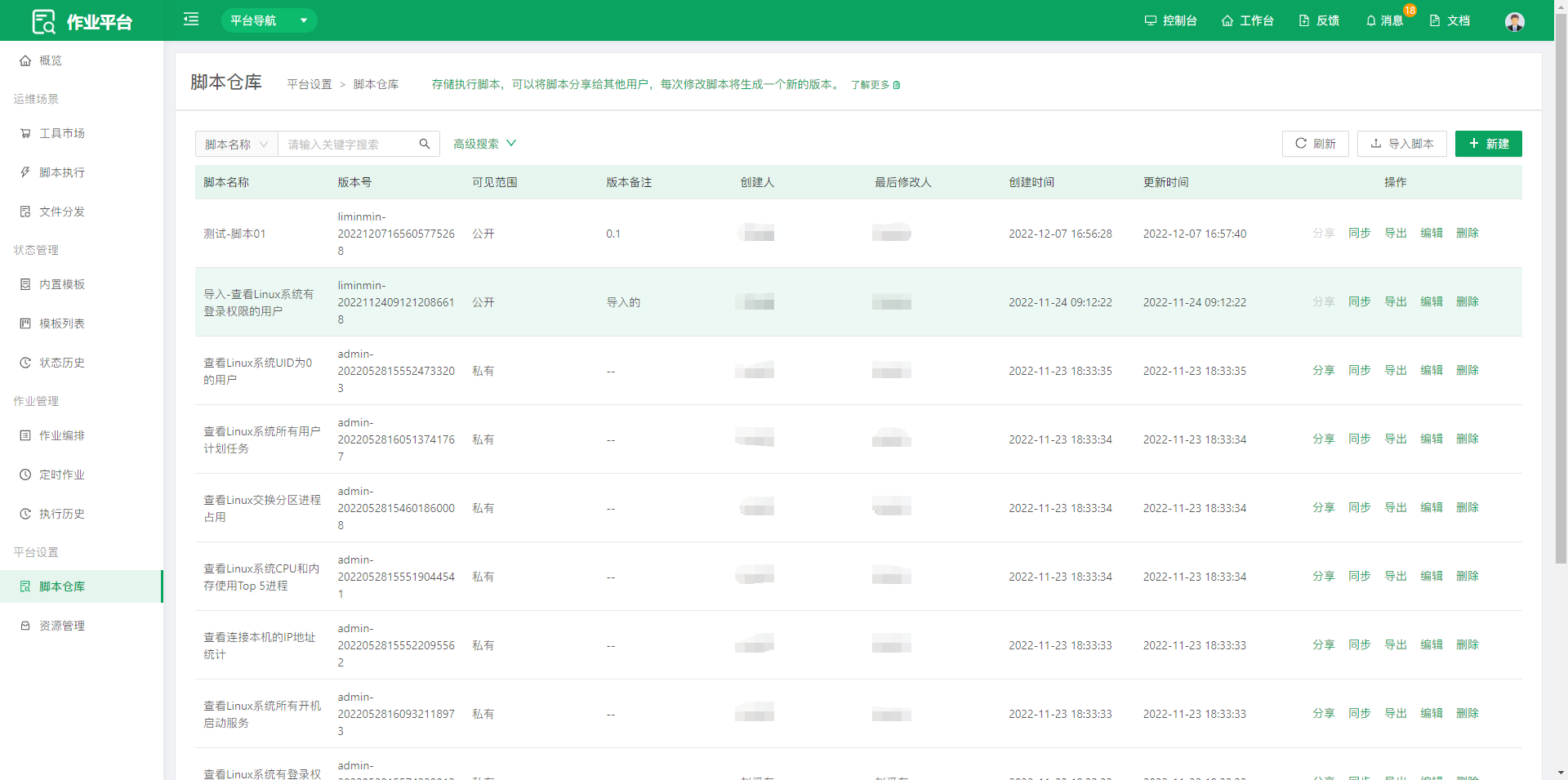
Task: Open 文档 in the top bar
Action: tap(1450, 20)
